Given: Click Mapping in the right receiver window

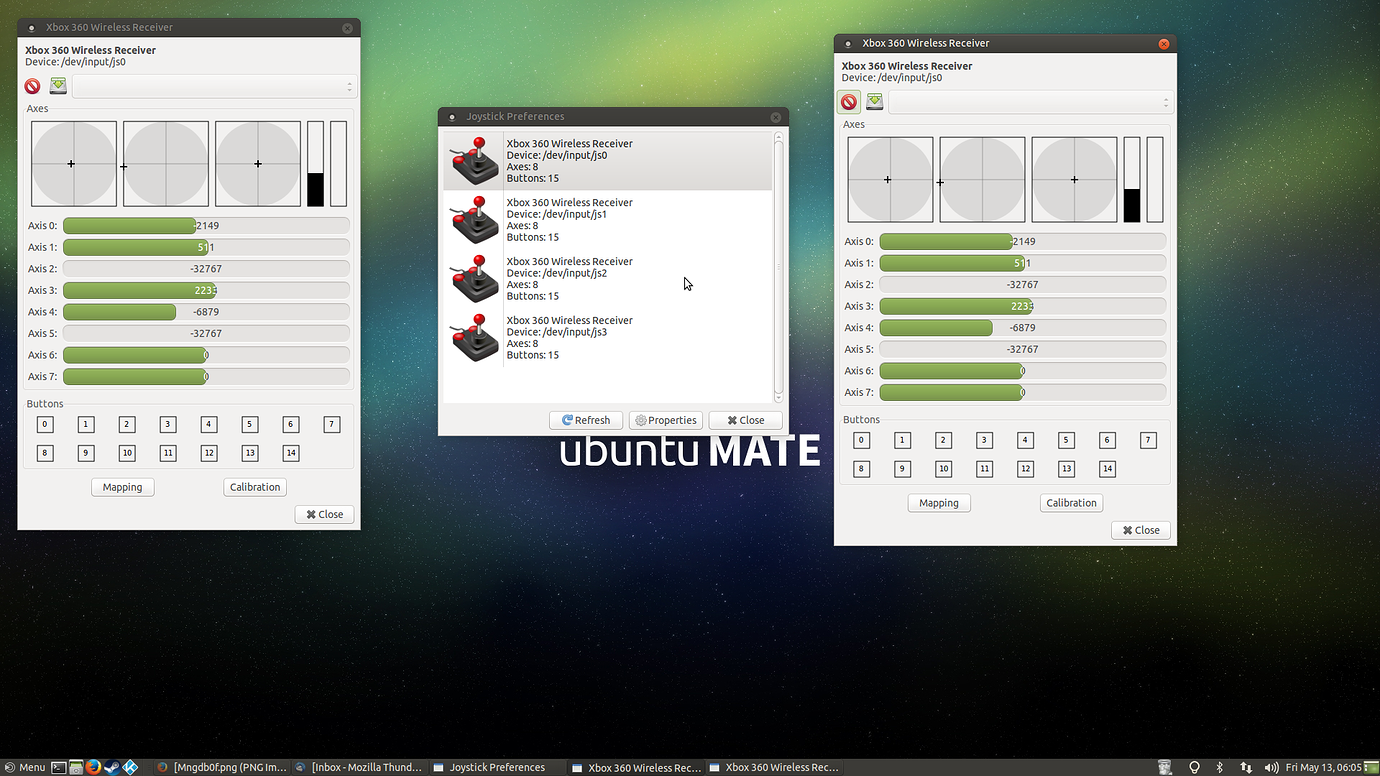Looking at the screenshot, I should point(939,503).
